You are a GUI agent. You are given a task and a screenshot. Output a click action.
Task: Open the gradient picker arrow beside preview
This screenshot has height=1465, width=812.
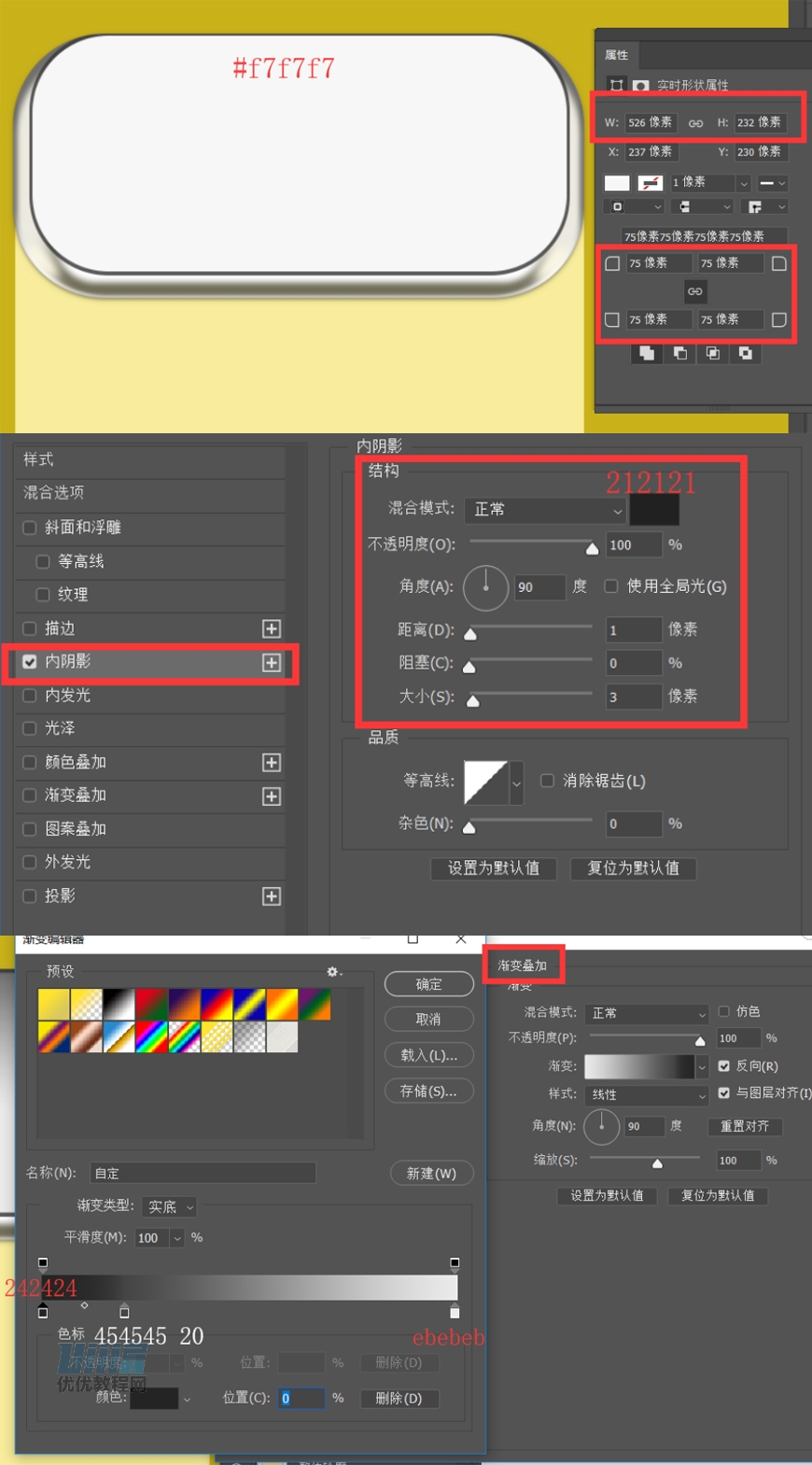pos(702,1065)
